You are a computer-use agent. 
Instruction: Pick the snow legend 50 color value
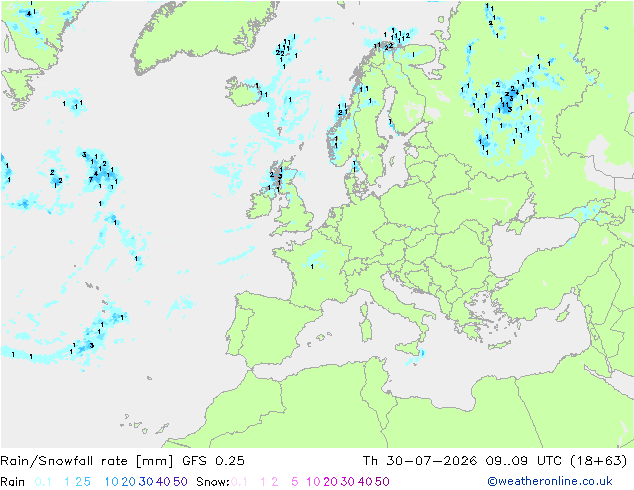click(x=382, y=482)
